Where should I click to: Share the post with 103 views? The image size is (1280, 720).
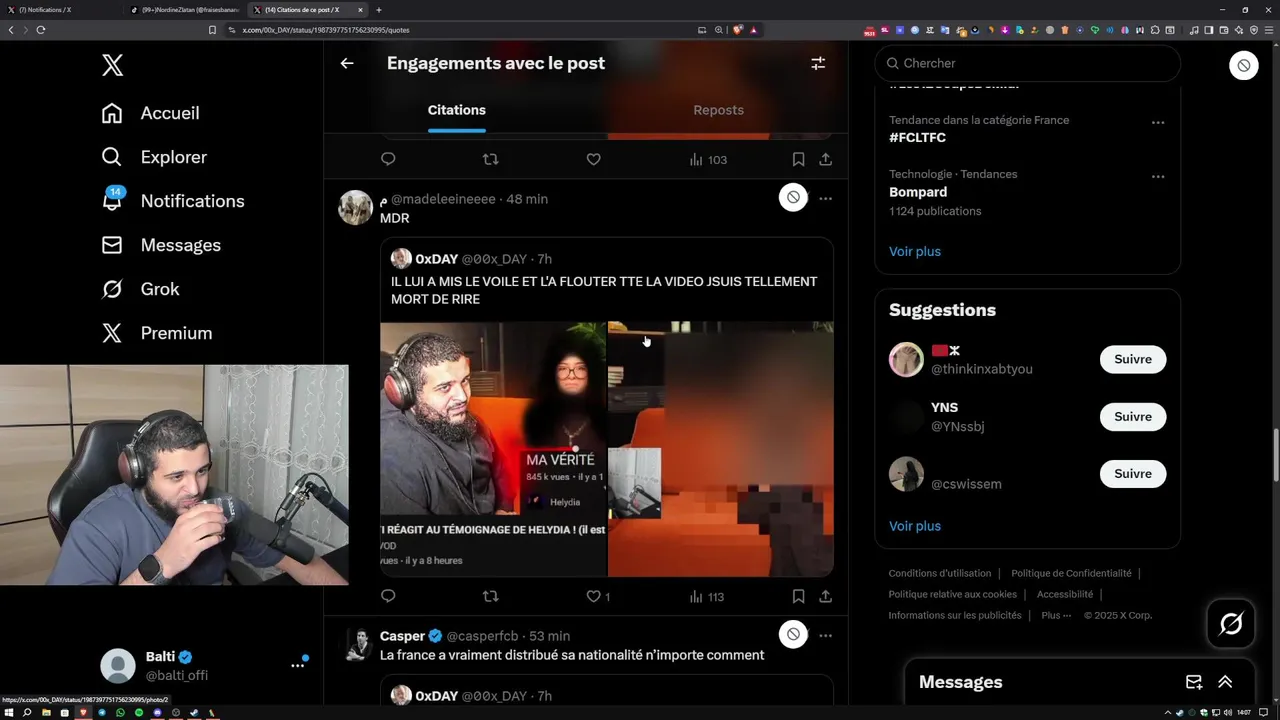tap(825, 159)
